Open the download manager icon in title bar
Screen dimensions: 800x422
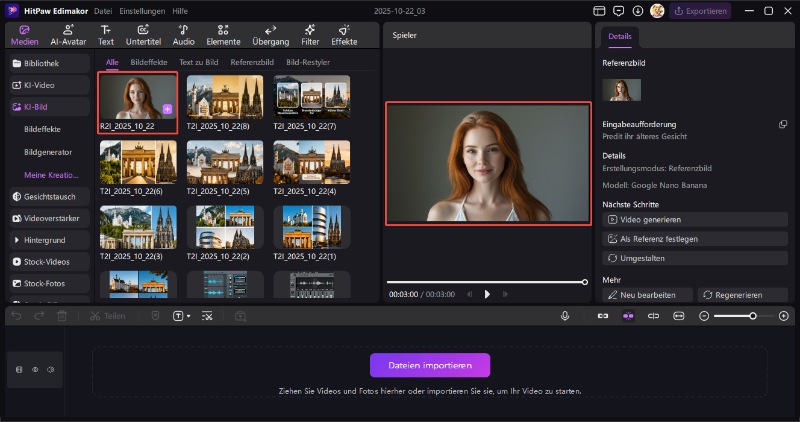coord(640,11)
